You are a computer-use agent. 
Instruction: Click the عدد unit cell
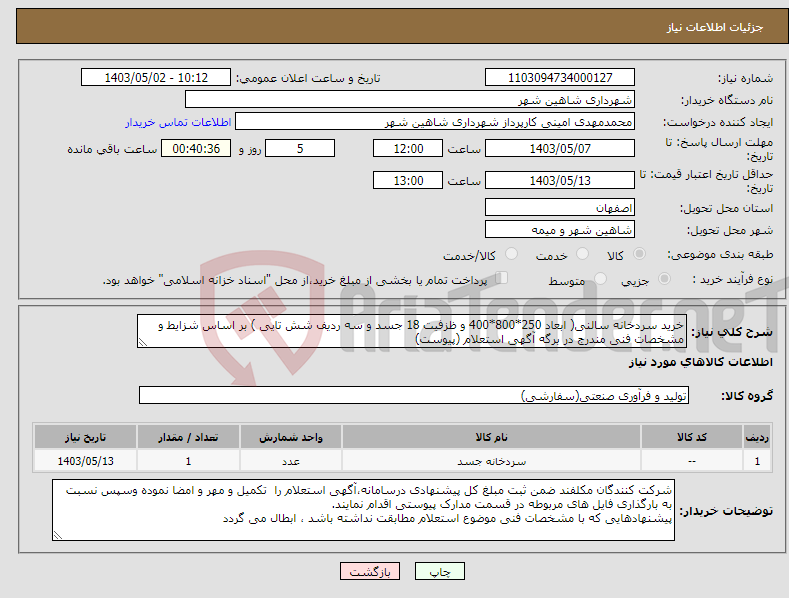291,461
